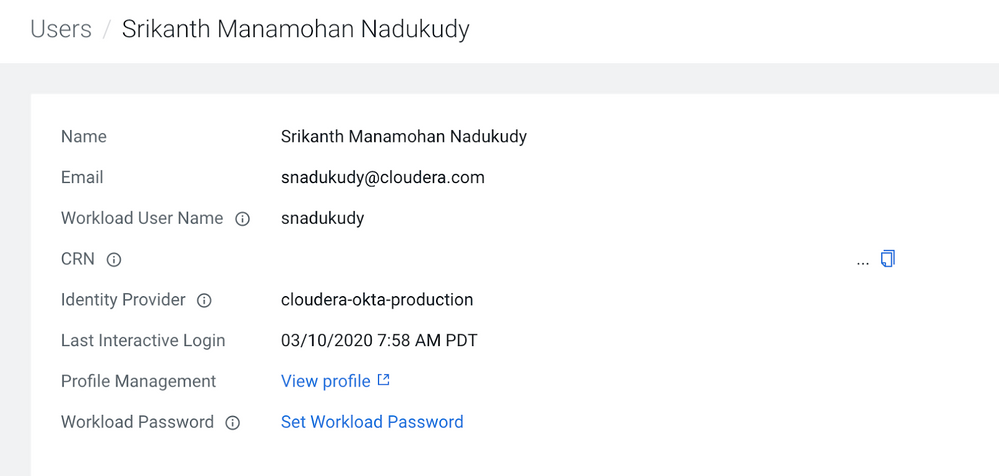Click the user name in the breadcrumb header
The height and width of the screenshot is (476, 999).
pos(295,29)
